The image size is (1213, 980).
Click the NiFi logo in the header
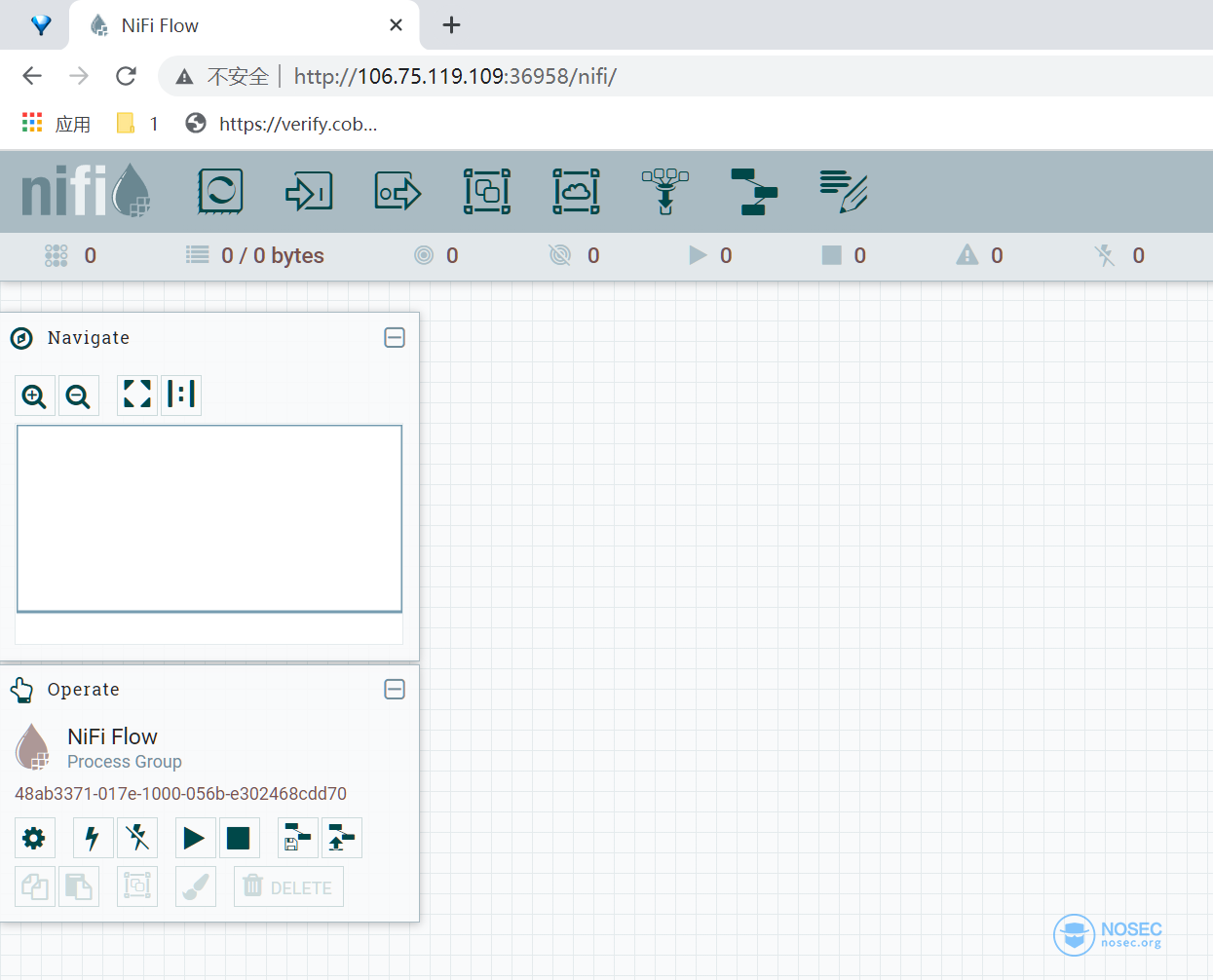click(x=86, y=190)
